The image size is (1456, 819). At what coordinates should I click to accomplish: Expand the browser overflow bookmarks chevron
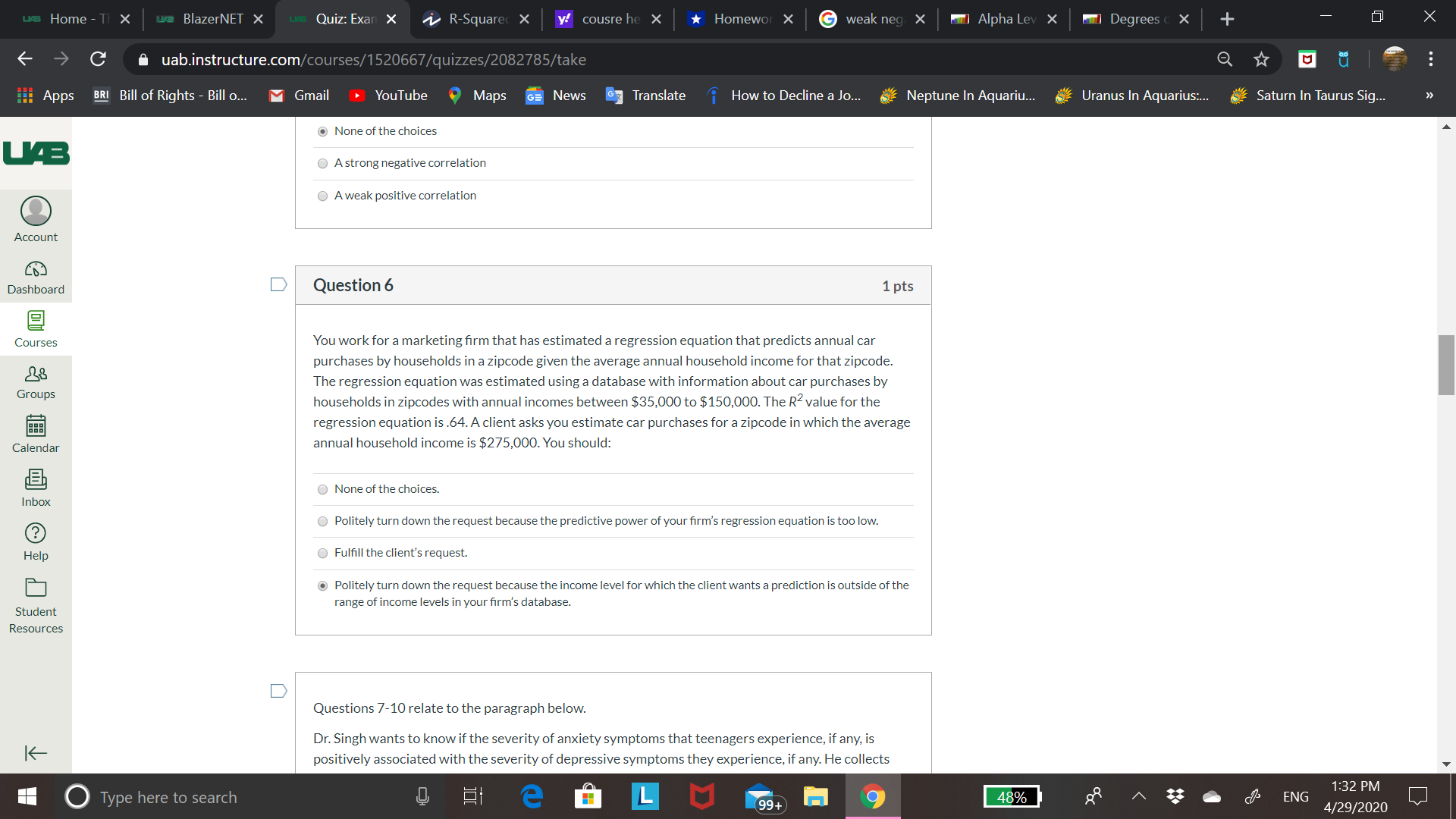1429,96
